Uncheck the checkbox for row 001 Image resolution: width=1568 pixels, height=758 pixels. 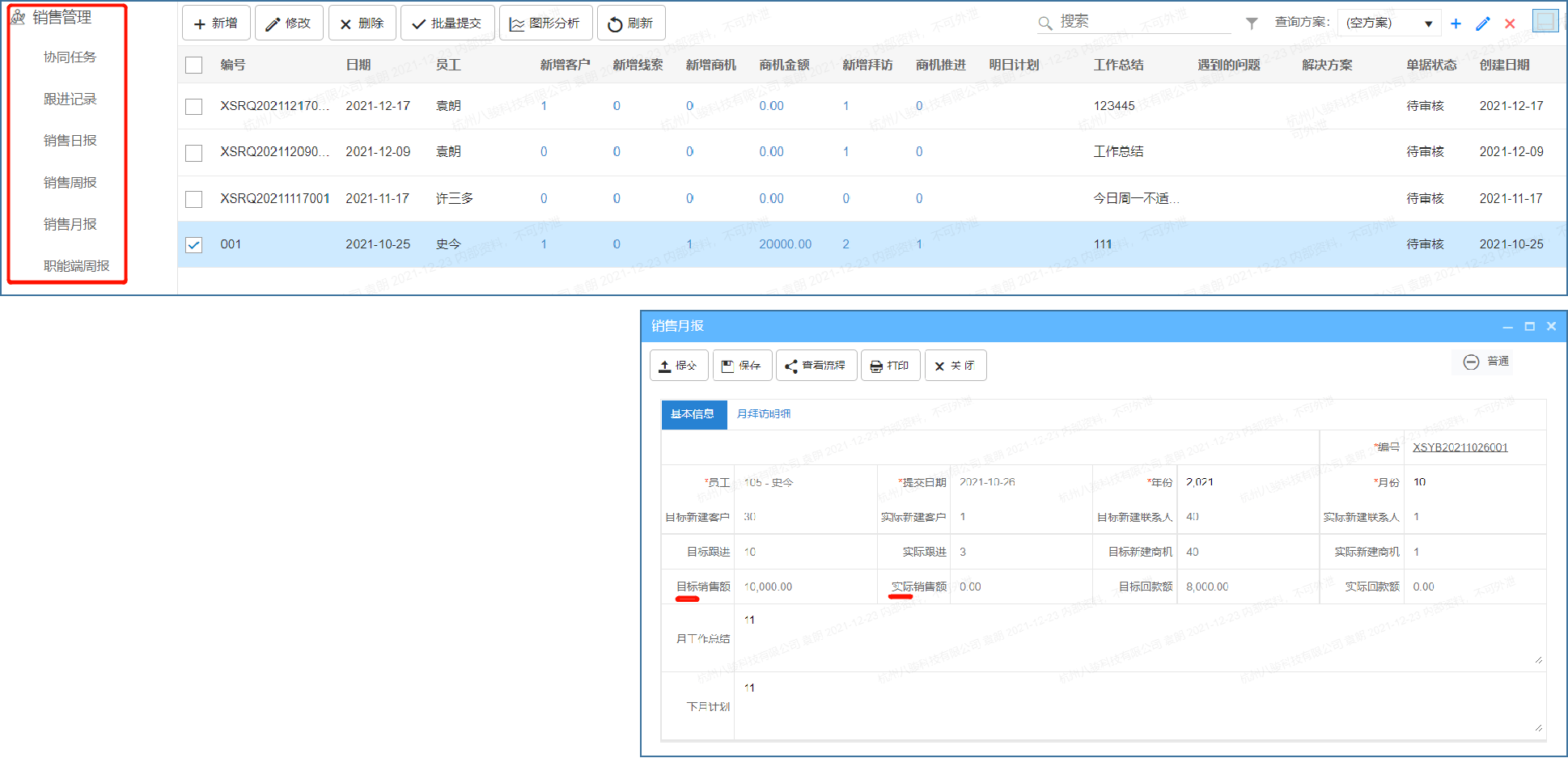click(x=193, y=244)
